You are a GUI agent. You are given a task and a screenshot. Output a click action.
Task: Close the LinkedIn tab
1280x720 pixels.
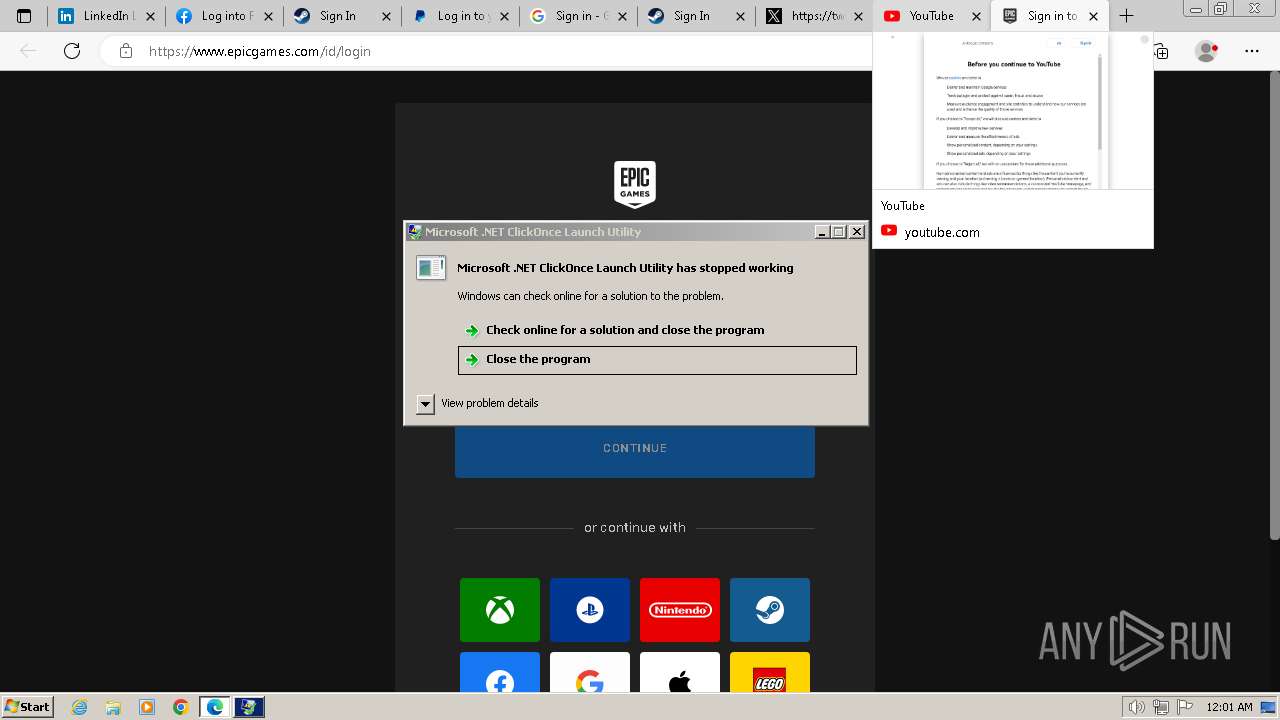(150, 16)
